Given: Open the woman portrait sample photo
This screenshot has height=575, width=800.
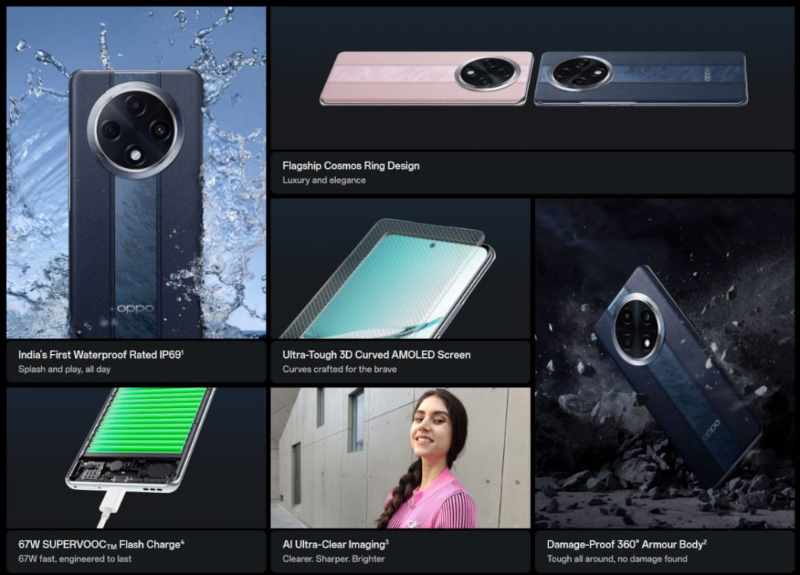Looking at the screenshot, I should [401, 458].
